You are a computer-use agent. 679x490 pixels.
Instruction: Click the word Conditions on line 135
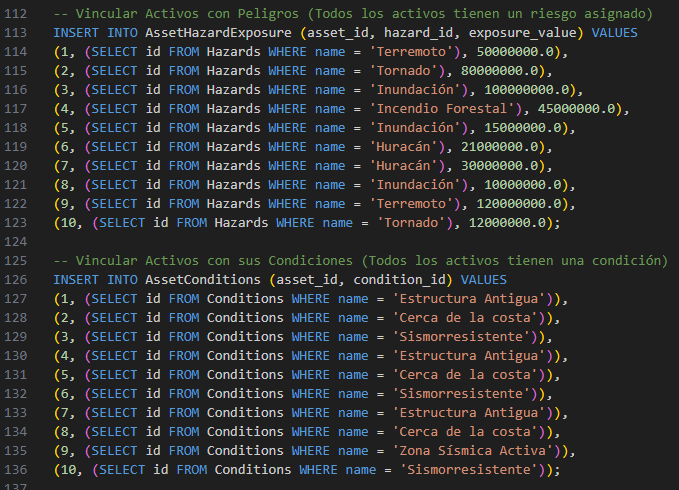tap(245, 451)
